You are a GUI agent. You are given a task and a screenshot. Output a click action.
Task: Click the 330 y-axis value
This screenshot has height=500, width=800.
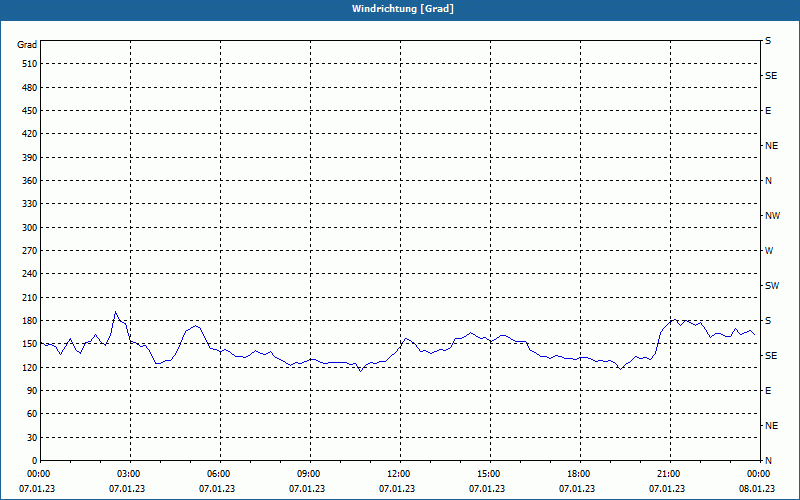(x=30, y=204)
